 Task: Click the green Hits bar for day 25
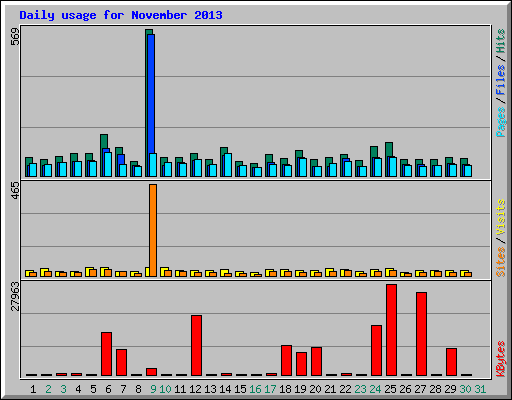tap(389, 149)
